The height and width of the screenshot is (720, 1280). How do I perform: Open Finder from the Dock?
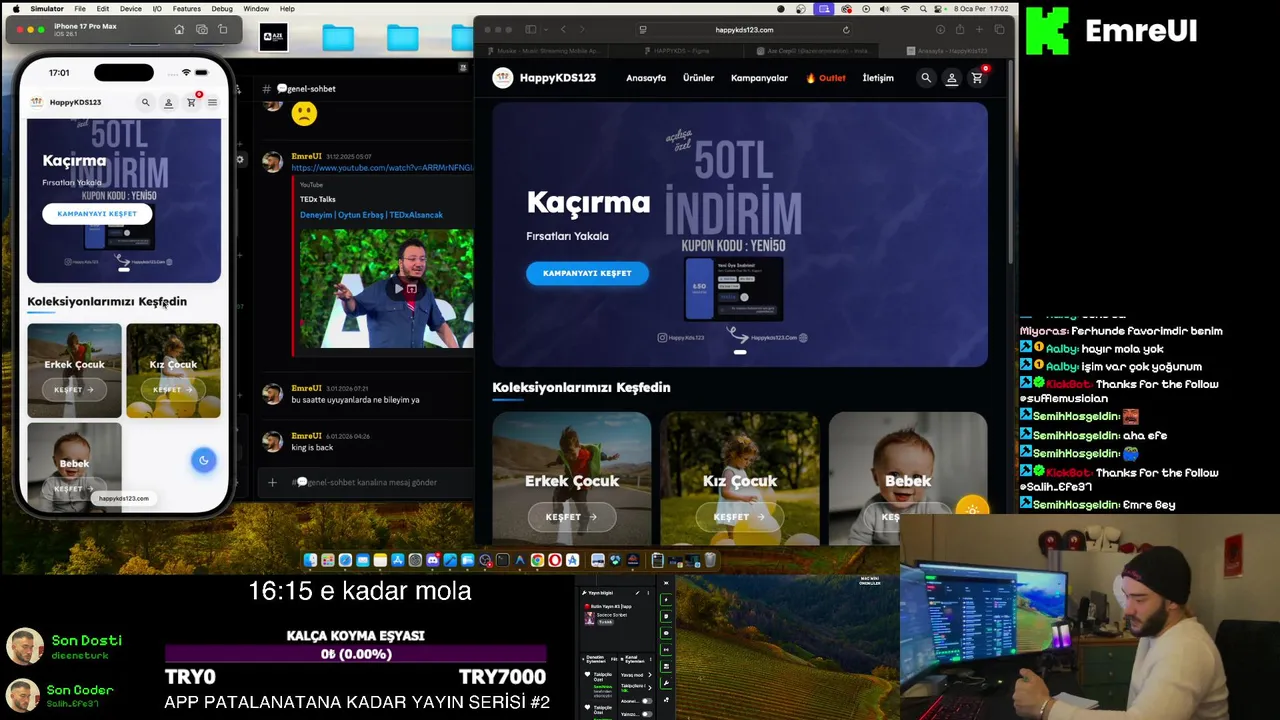pyautogui.click(x=311, y=560)
